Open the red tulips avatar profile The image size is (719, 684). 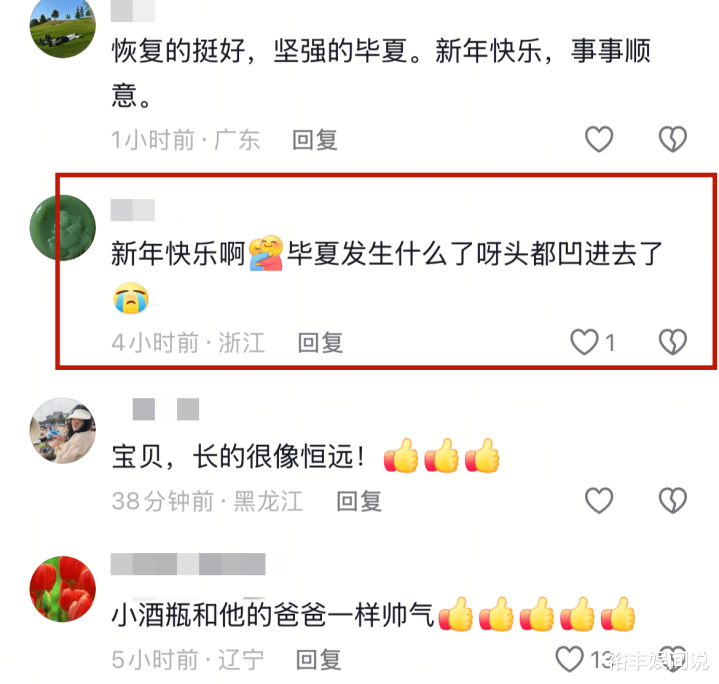(63, 589)
